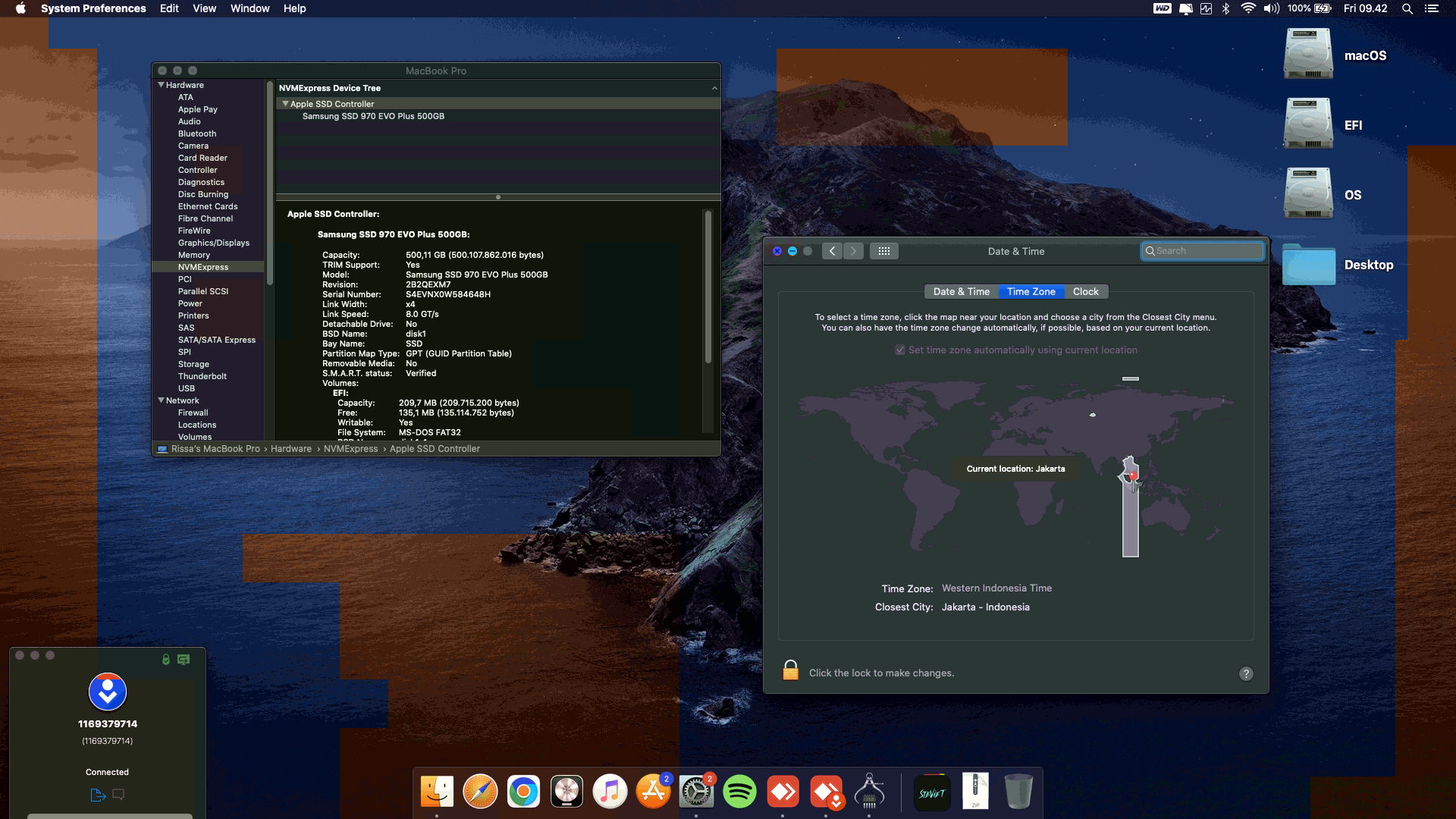Select Thunderbolt in hardware list

coord(202,376)
